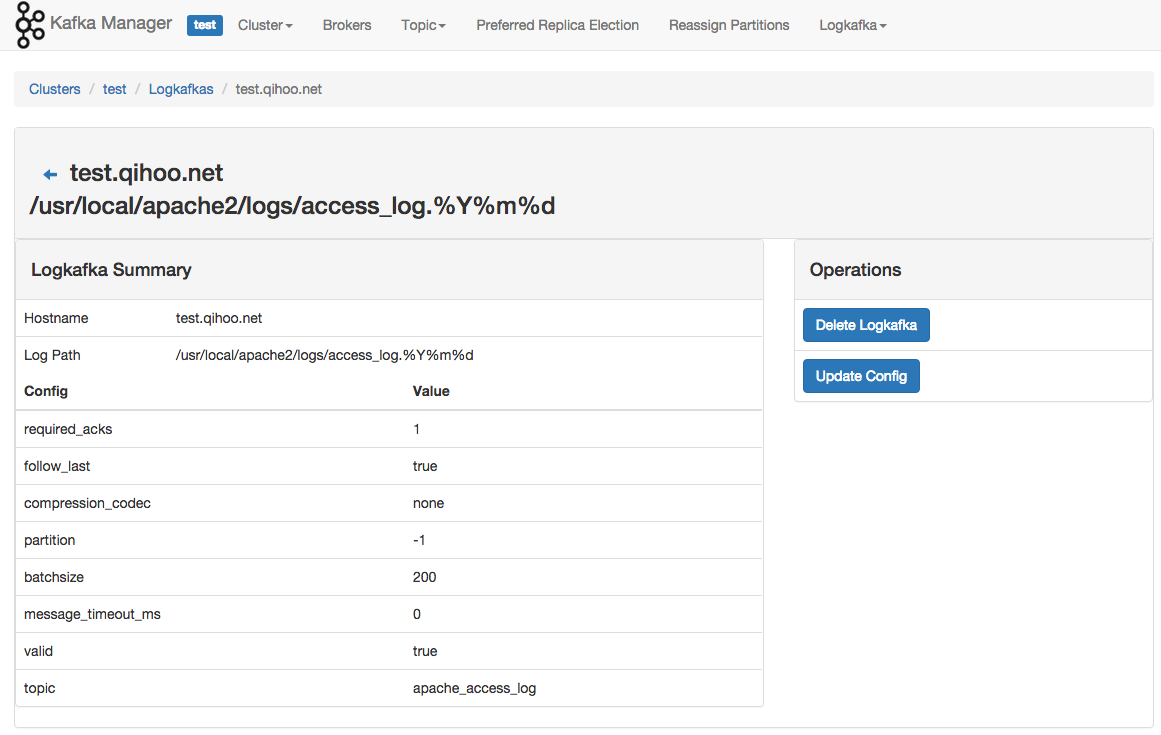Select batchsize value 200
Viewport: 1161px width, 735px height.
point(424,577)
